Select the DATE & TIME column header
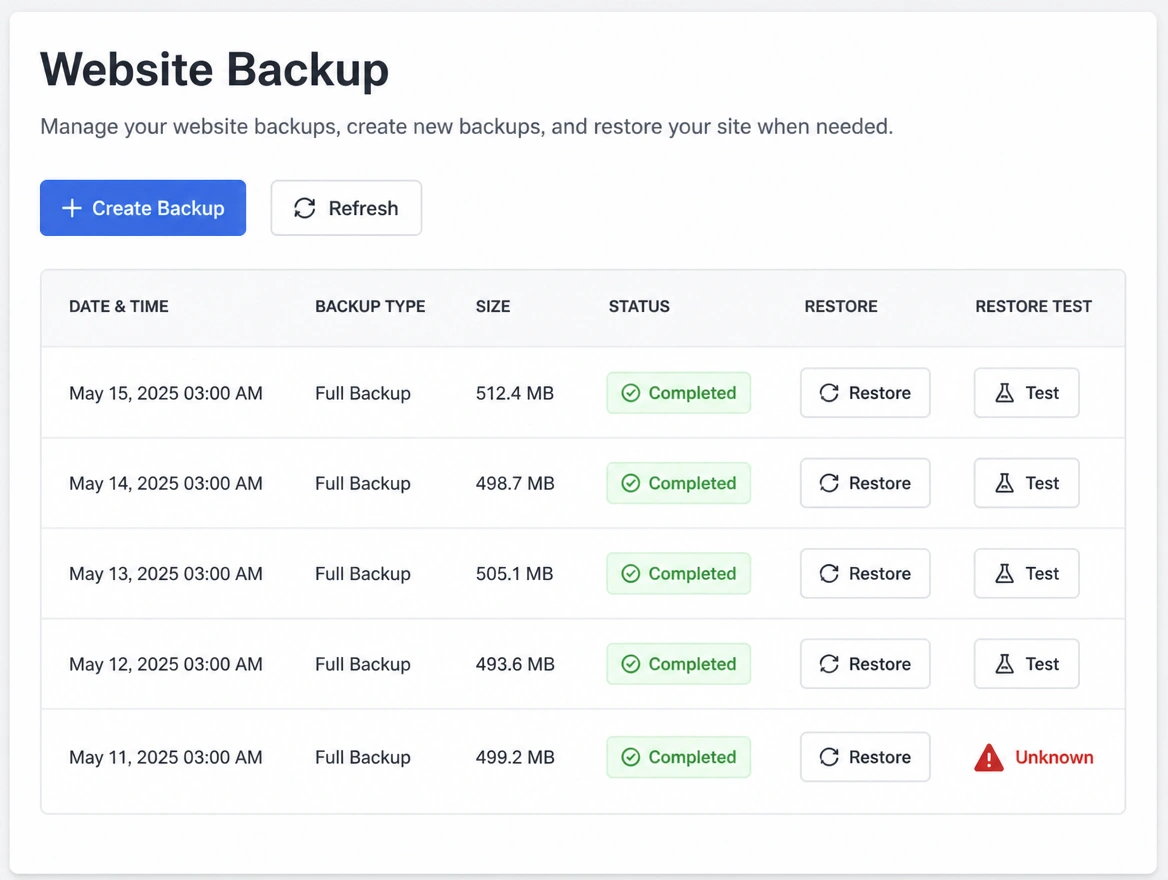Viewport: 1168px width, 880px height. 118,306
